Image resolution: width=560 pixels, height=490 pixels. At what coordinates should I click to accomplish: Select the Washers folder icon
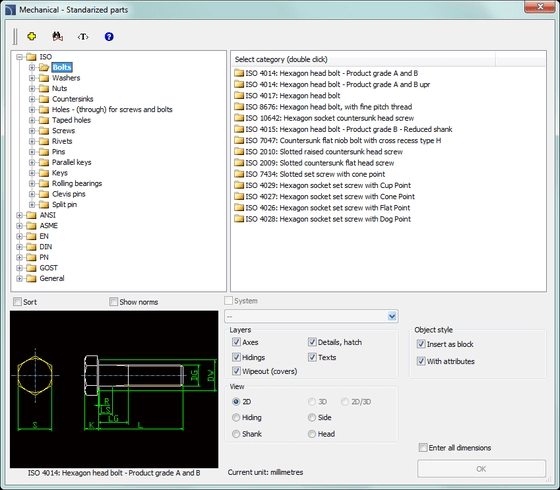point(44,78)
